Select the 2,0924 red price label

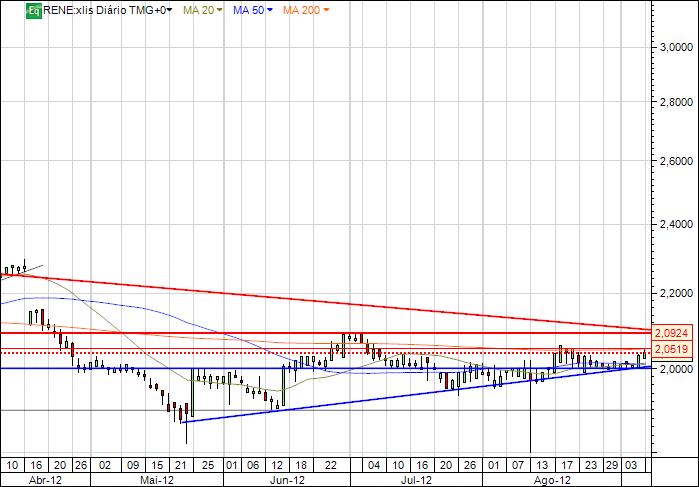click(x=672, y=333)
